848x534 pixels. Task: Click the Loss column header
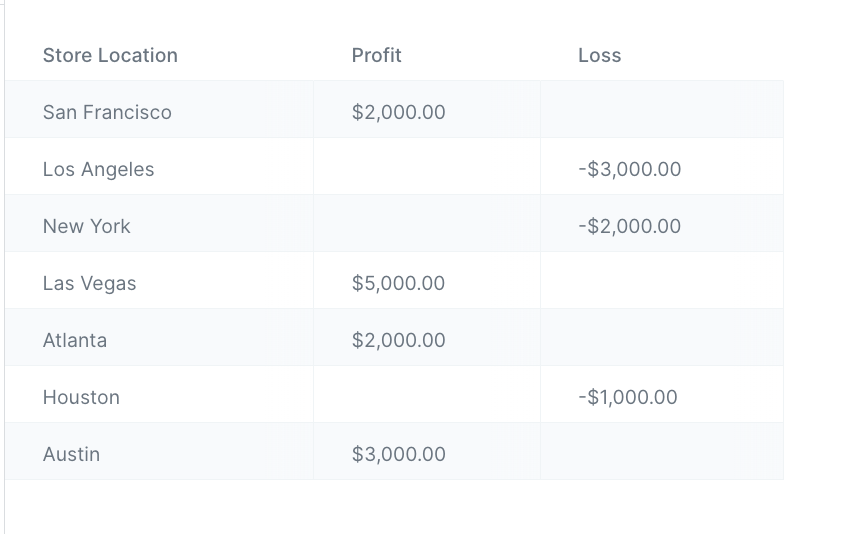pos(599,56)
